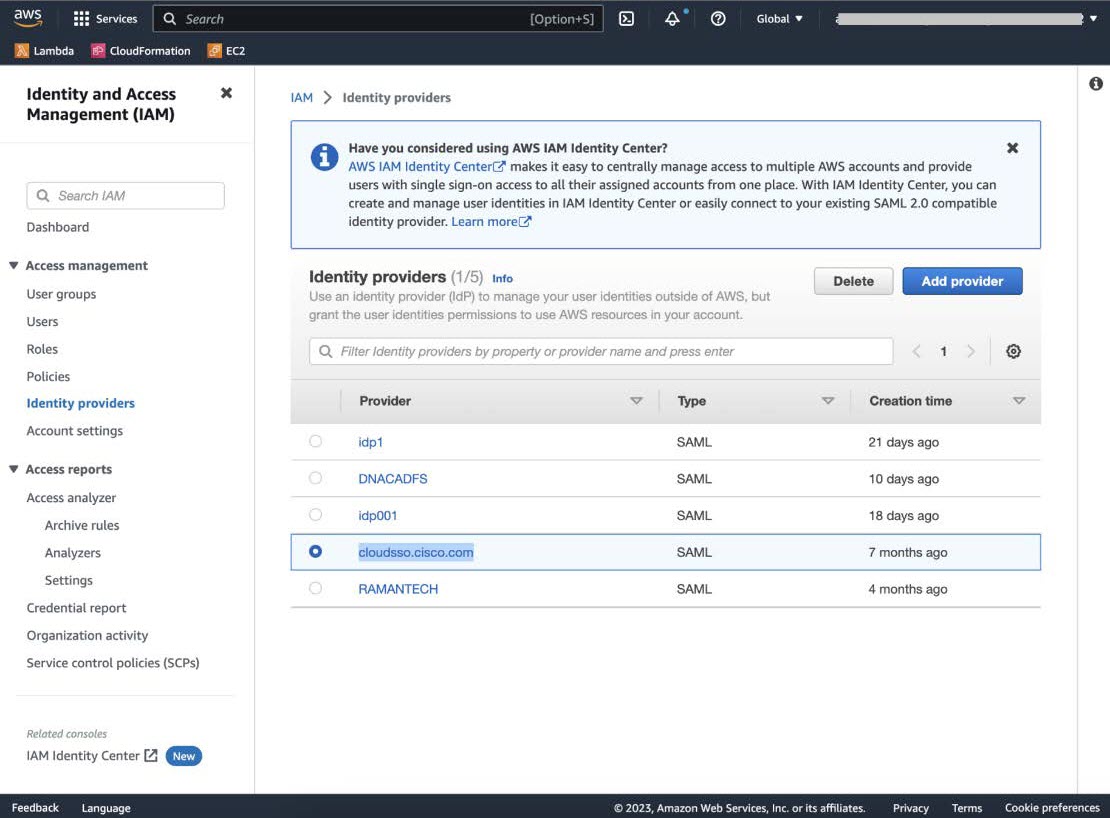Open the EC2 shortcut in favorites bar
This screenshot has height=818, width=1110.
(x=227, y=51)
